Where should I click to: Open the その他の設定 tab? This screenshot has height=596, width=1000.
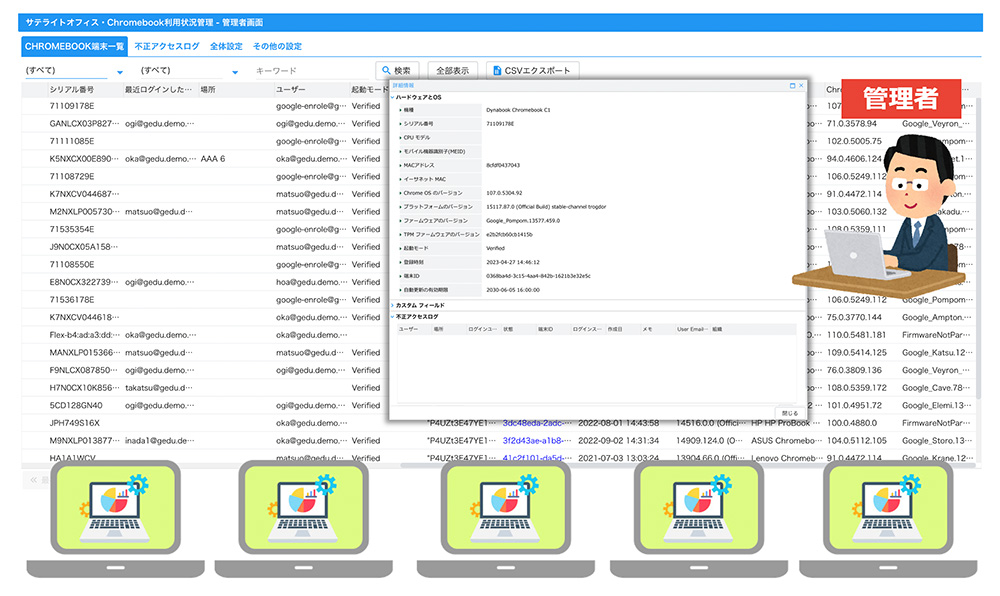[277, 47]
